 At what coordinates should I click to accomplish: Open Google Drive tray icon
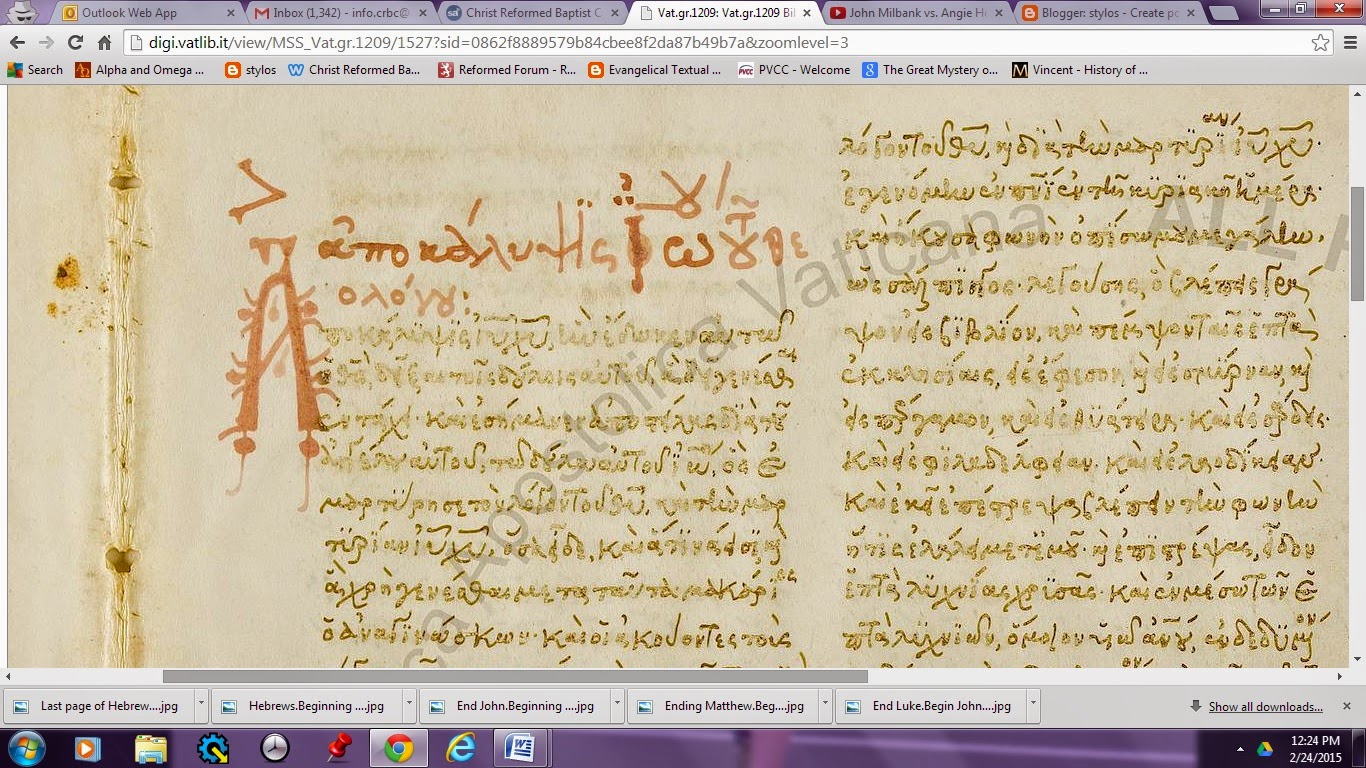click(x=1265, y=749)
